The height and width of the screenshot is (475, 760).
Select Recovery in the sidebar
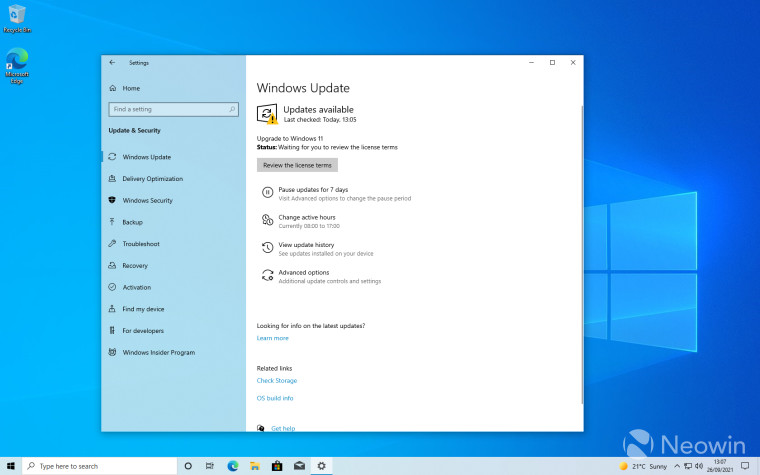click(x=135, y=266)
